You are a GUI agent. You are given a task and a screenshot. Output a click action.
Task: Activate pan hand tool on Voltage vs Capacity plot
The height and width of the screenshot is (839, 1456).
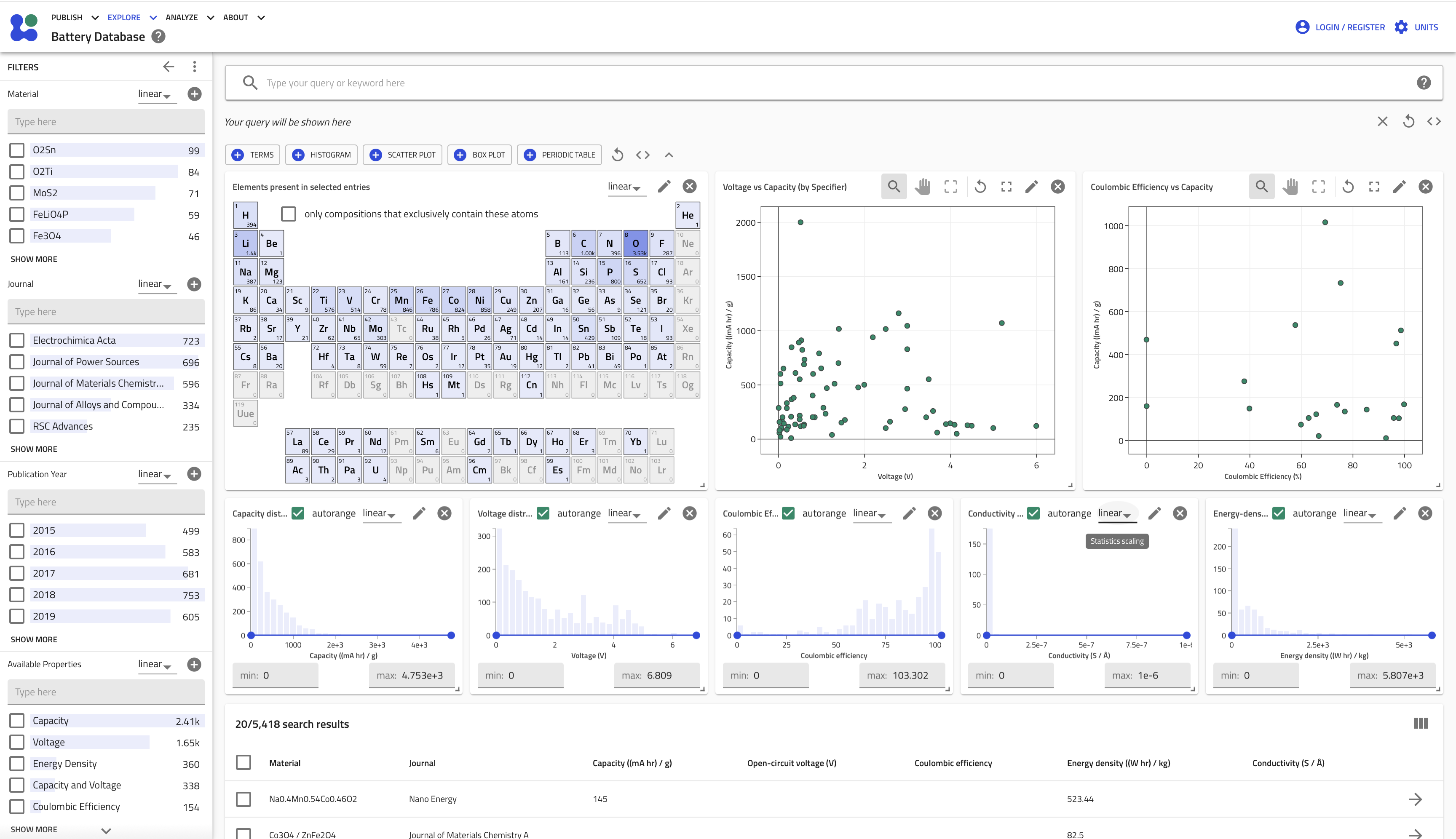pyautogui.click(x=922, y=187)
